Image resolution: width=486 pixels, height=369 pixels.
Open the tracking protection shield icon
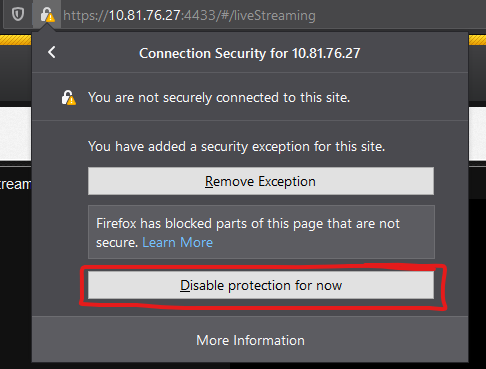point(18,14)
